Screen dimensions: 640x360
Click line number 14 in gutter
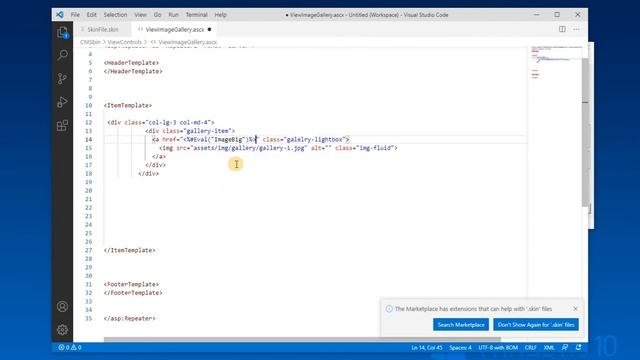[x=89, y=139]
